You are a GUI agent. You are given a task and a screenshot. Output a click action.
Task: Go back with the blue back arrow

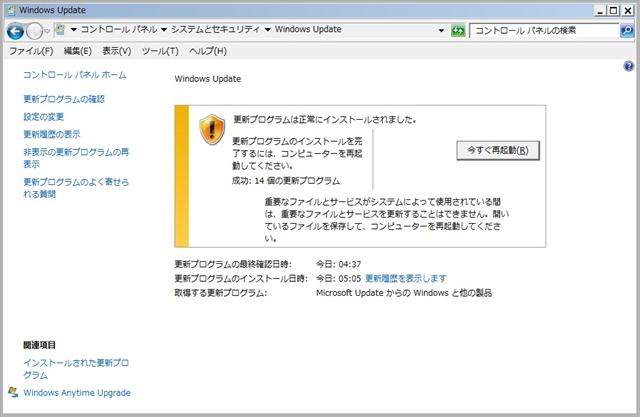(x=15, y=31)
